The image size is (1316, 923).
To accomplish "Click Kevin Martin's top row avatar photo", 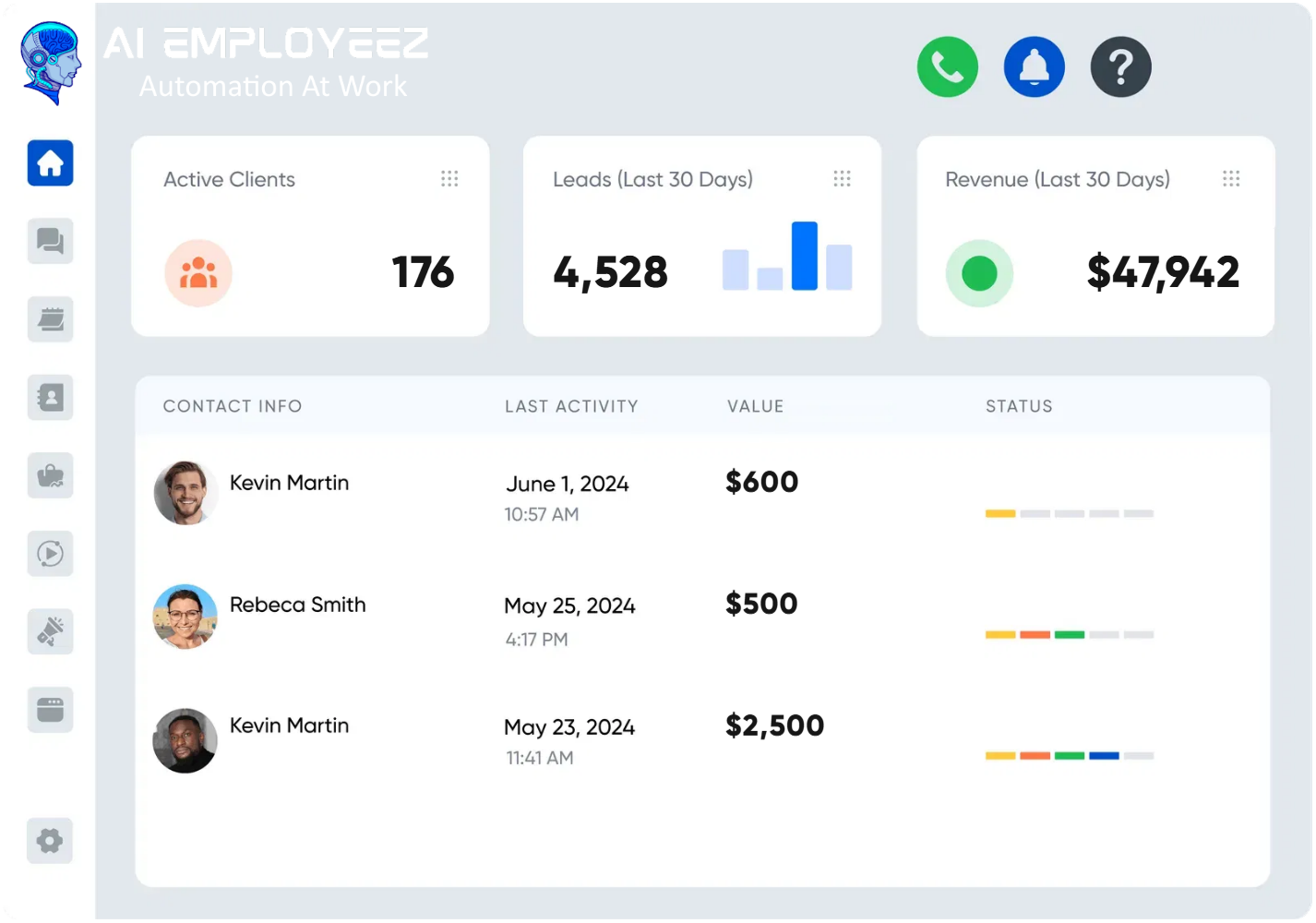I will tap(185, 493).
